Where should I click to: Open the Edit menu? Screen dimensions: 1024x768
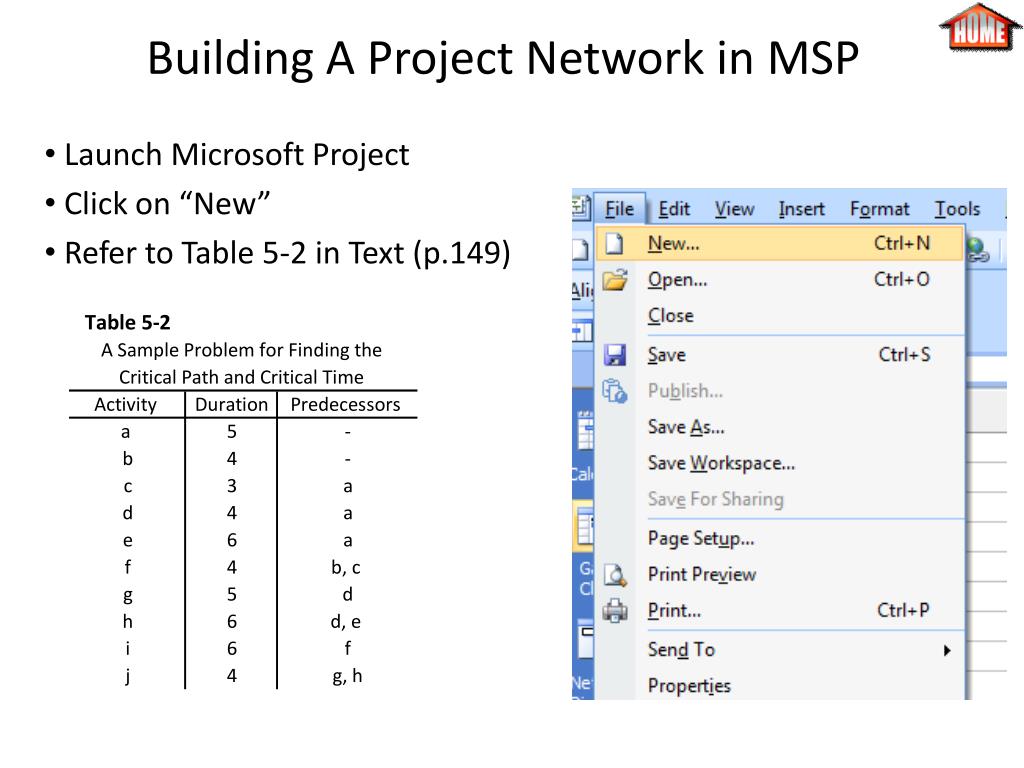674,209
